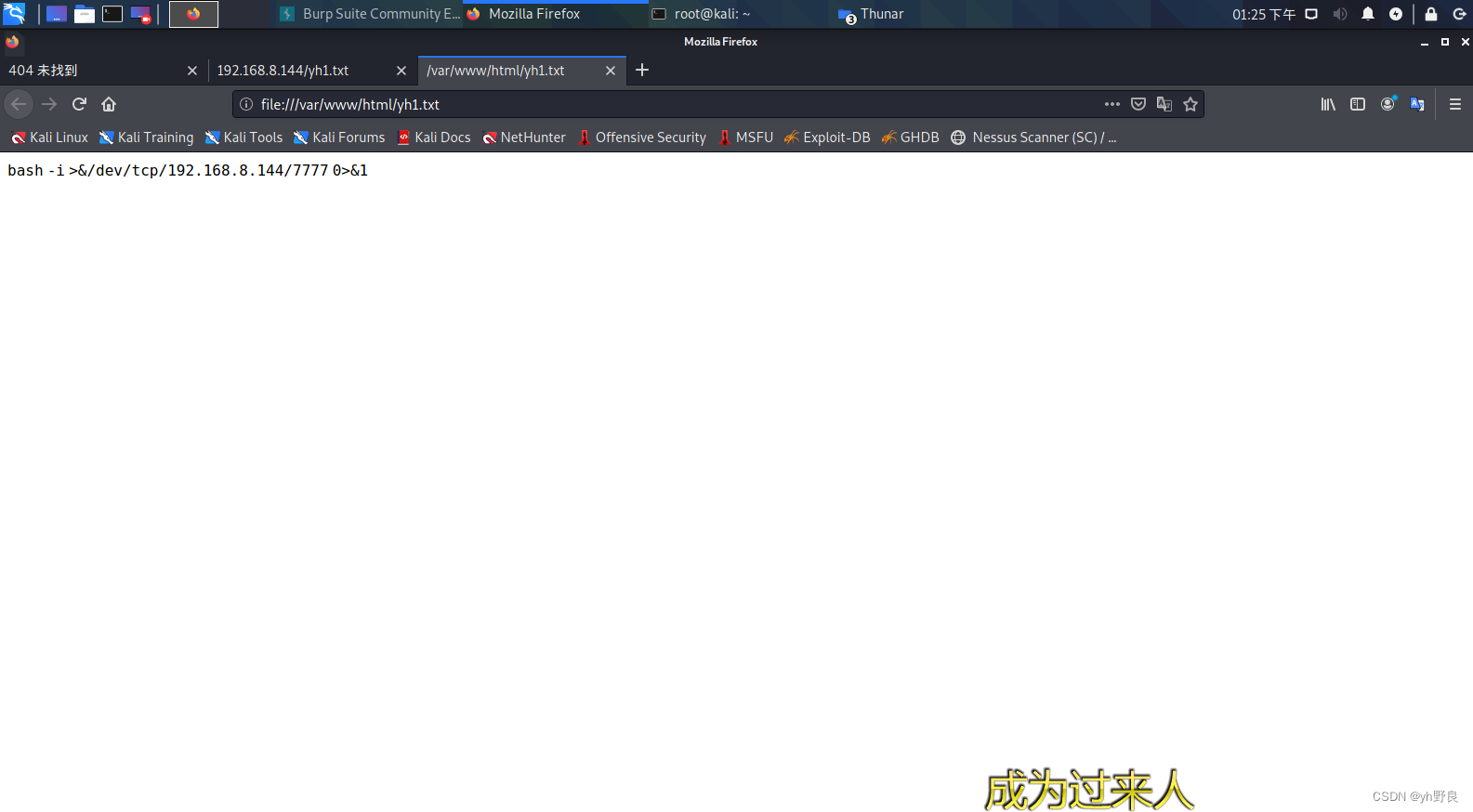Open Kali Tools bookmark
Screen dimensions: 1473x812
click(x=243, y=138)
